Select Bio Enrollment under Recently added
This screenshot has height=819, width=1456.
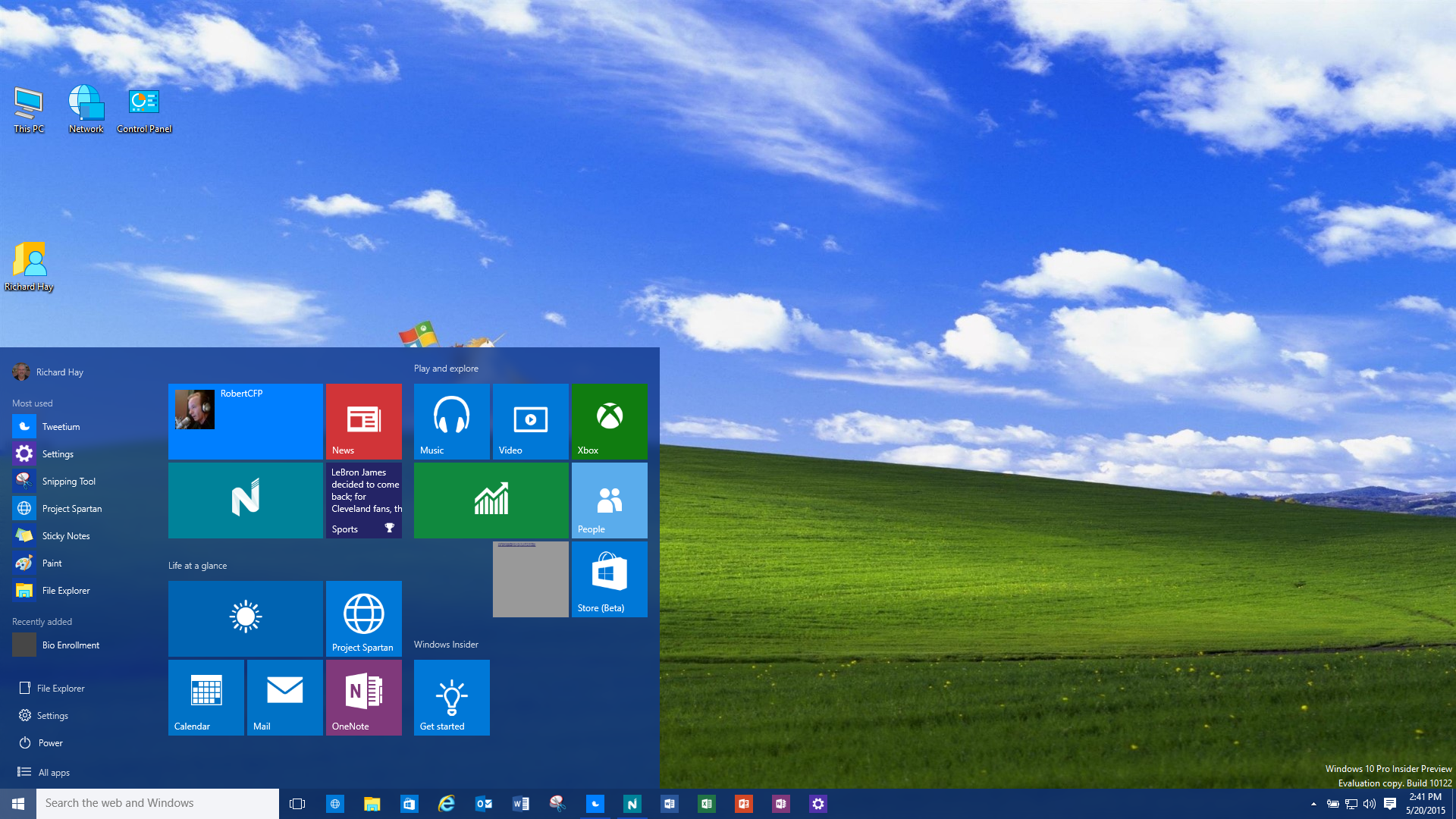[x=70, y=645]
